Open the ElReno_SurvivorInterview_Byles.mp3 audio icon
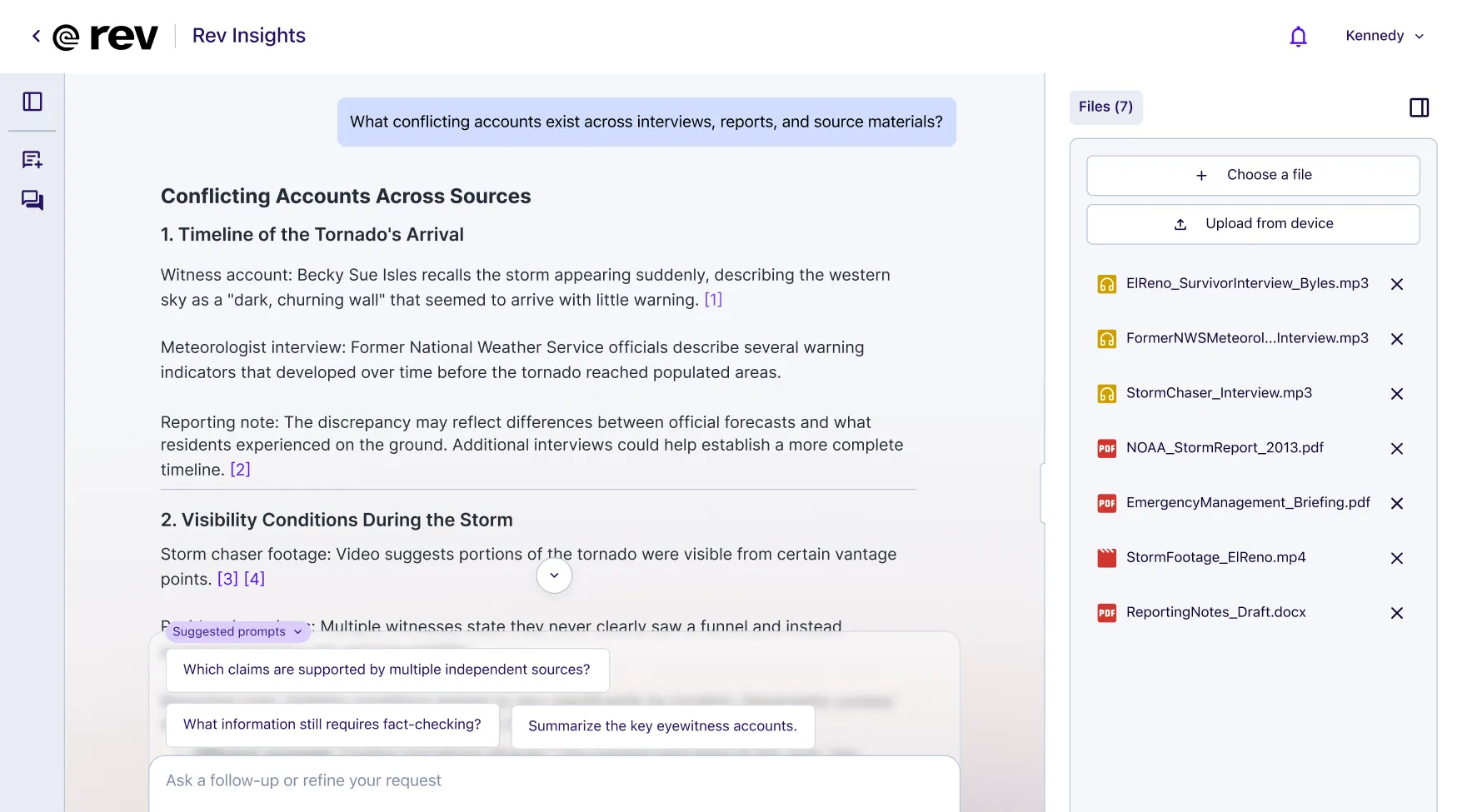This screenshot has height=812, width=1462. pos(1106,284)
